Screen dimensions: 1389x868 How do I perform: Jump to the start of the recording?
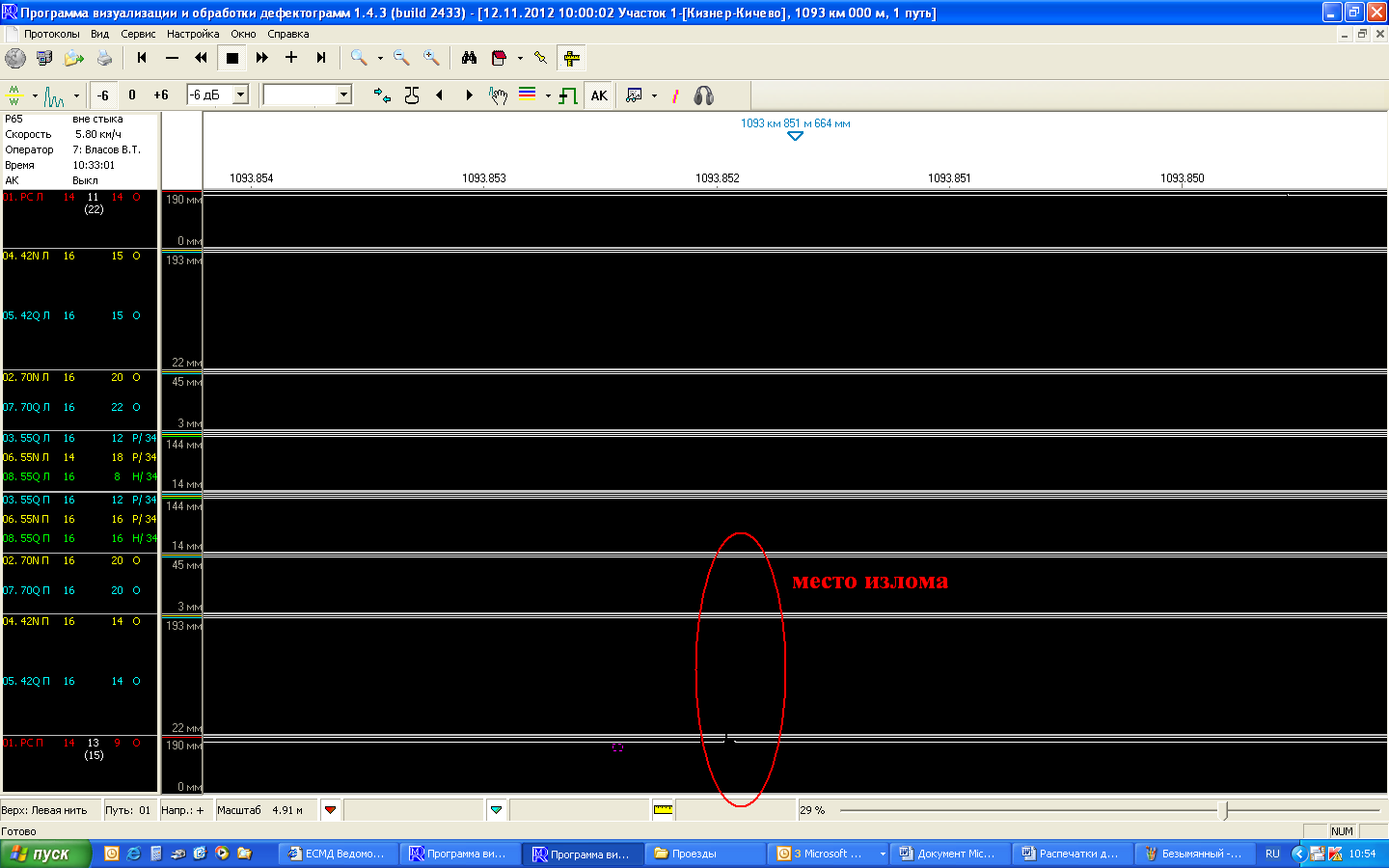[x=142, y=58]
